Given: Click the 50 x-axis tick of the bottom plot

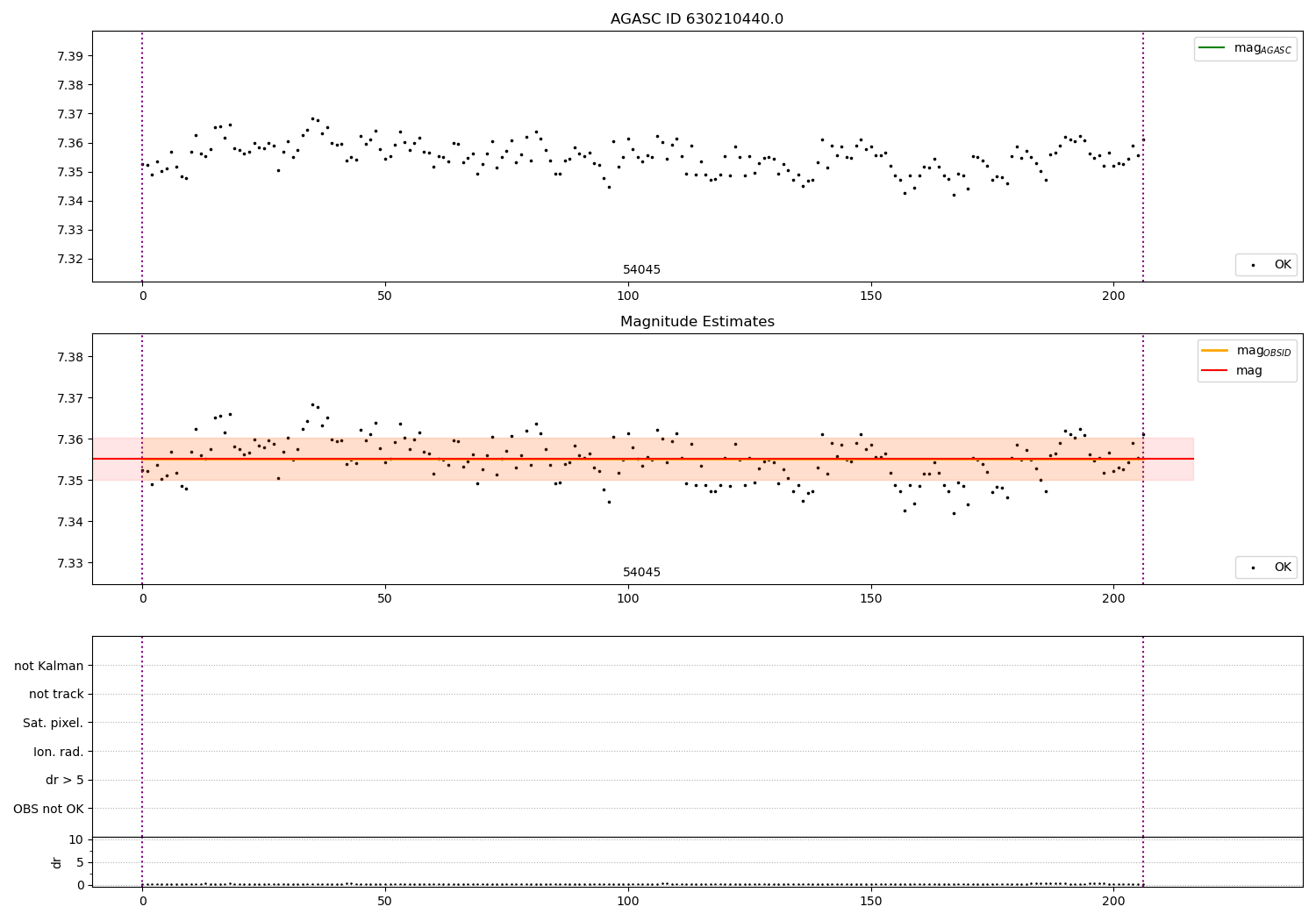Looking at the screenshot, I should [385, 901].
